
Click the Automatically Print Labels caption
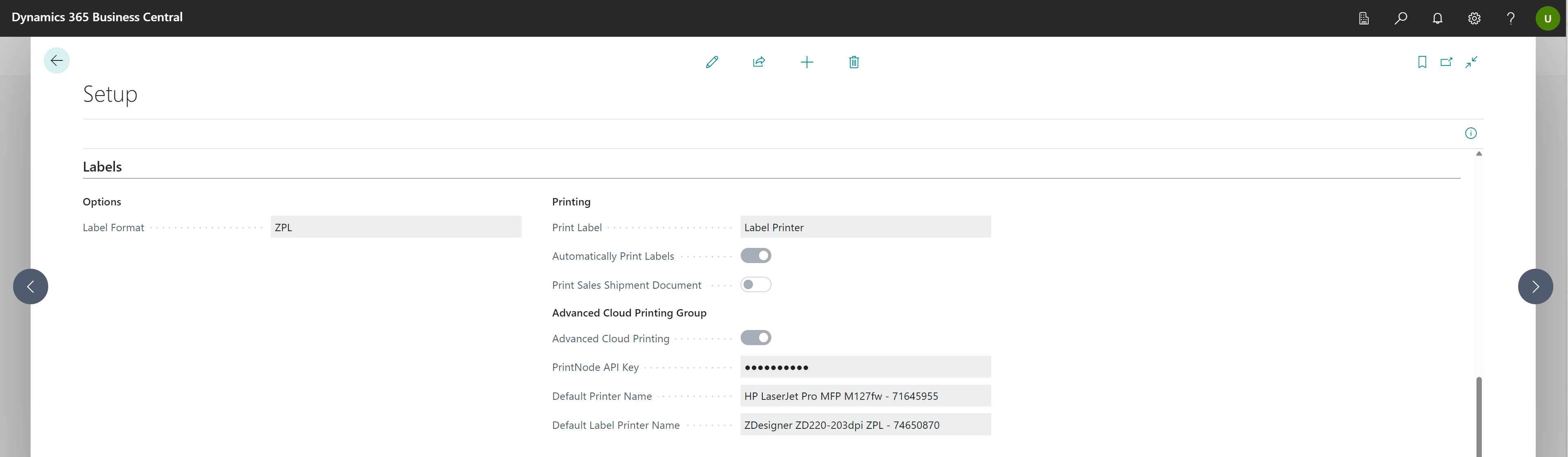point(613,256)
